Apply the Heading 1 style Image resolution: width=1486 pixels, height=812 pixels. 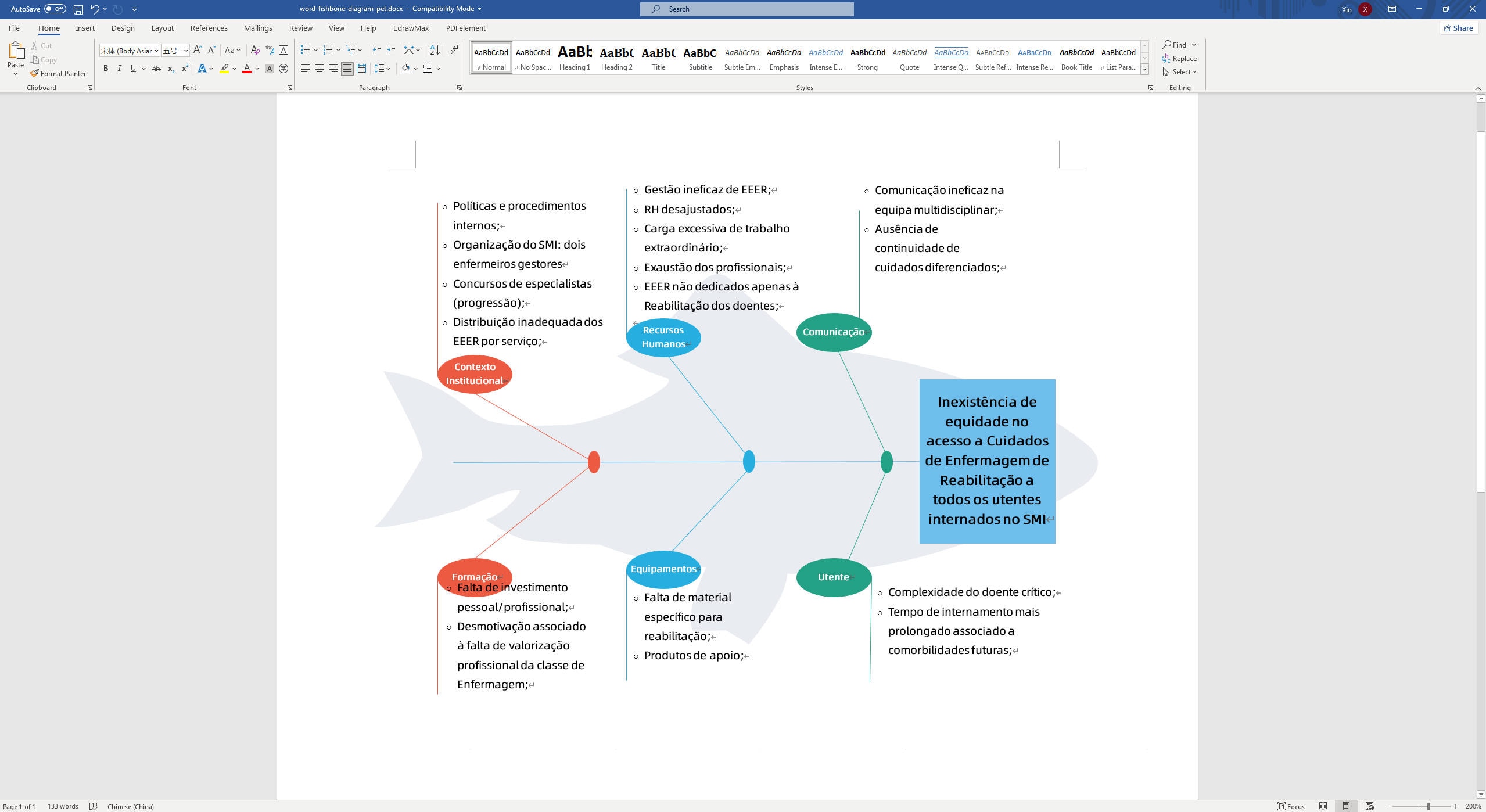click(x=575, y=58)
